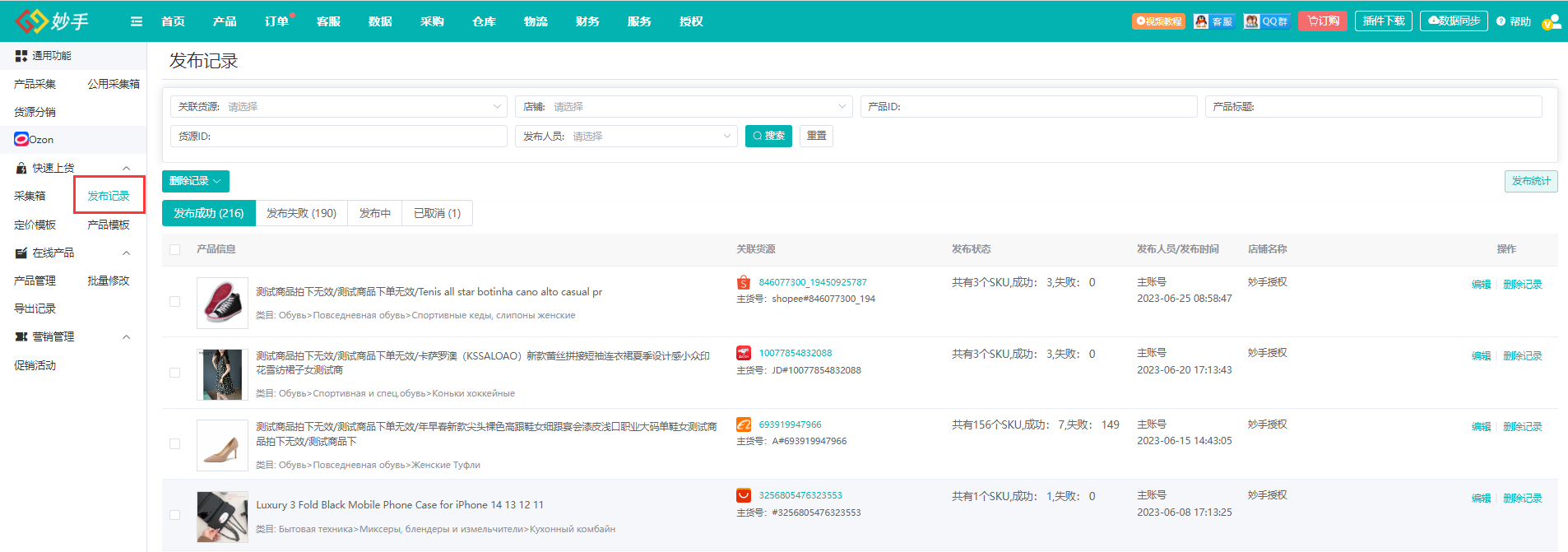Click the user avatar icon at top right
This screenshot has width=1568, height=552.
(x=1552, y=21)
